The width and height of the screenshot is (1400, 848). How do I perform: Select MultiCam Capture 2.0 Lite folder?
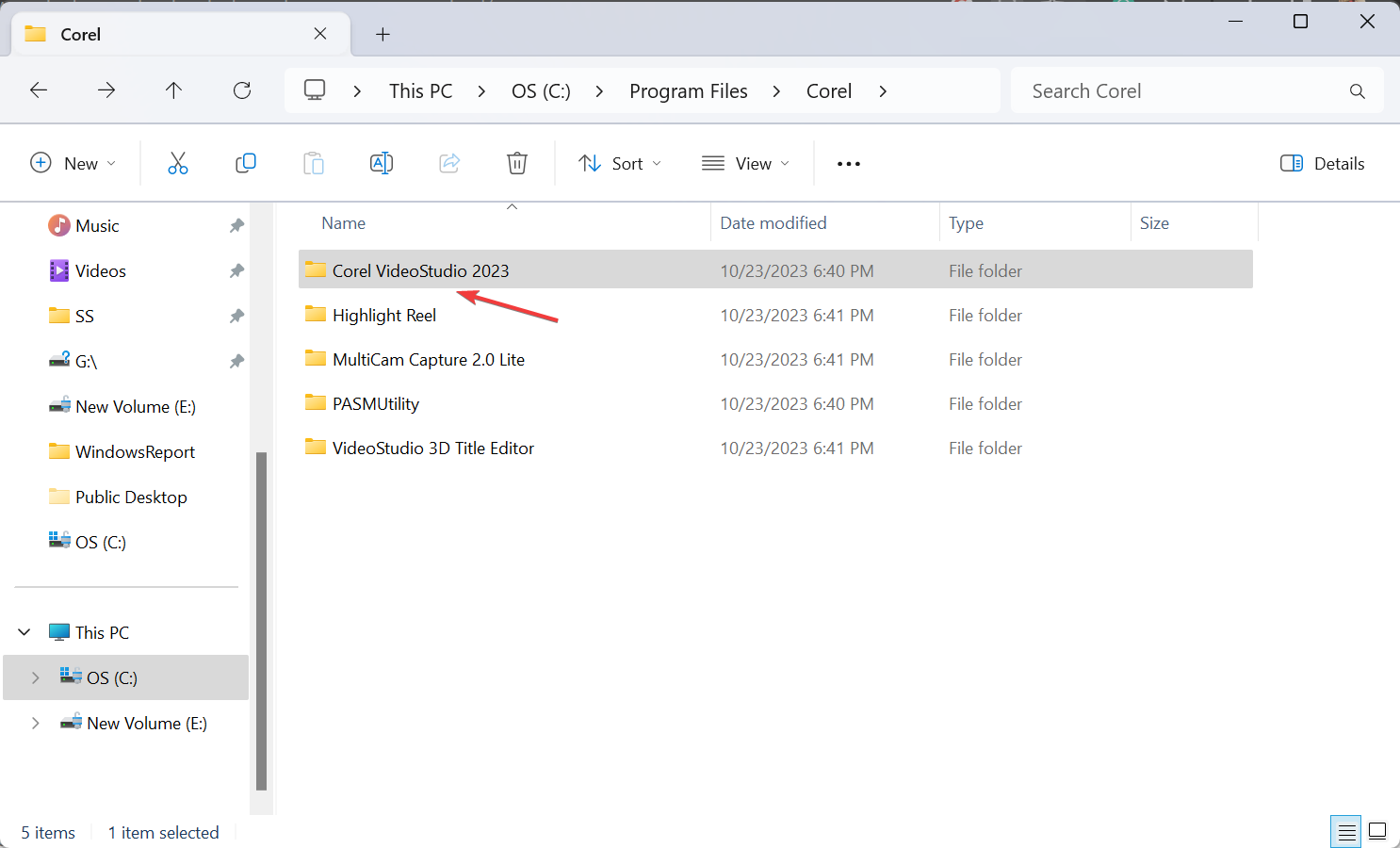tap(429, 359)
